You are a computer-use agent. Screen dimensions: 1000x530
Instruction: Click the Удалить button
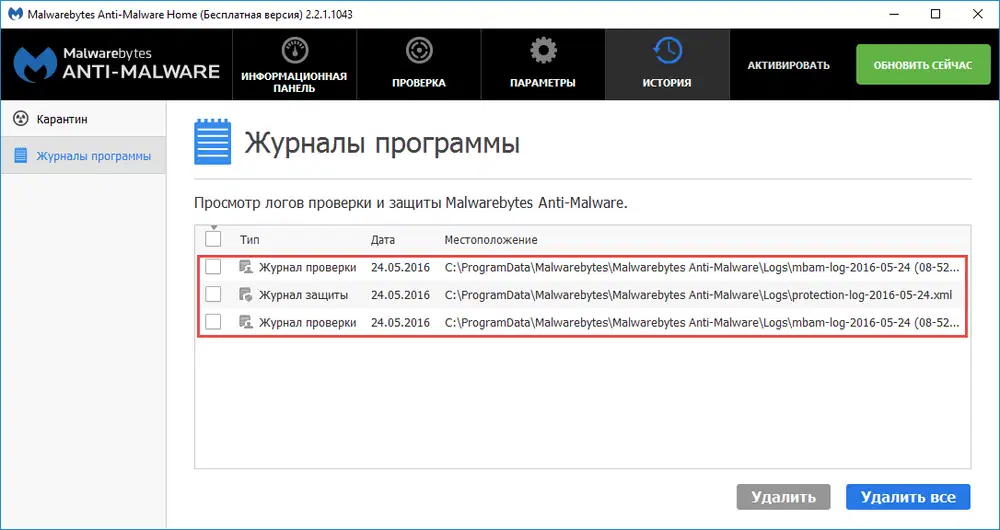pos(784,497)
